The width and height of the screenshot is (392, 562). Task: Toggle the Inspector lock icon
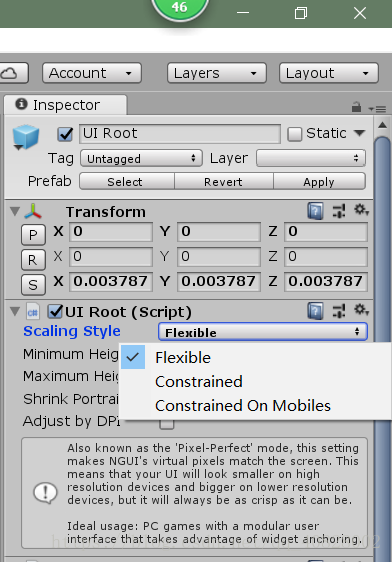coord(356,107)
